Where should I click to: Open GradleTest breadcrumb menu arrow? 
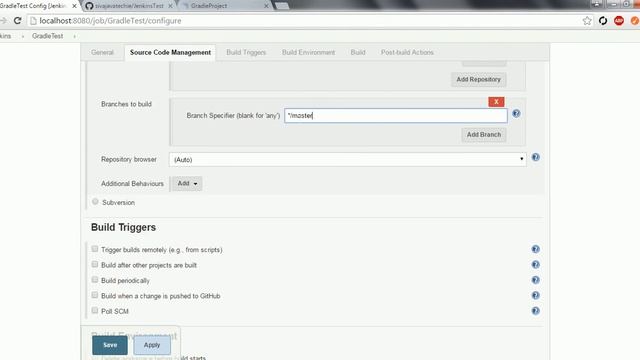click(74, 36)
